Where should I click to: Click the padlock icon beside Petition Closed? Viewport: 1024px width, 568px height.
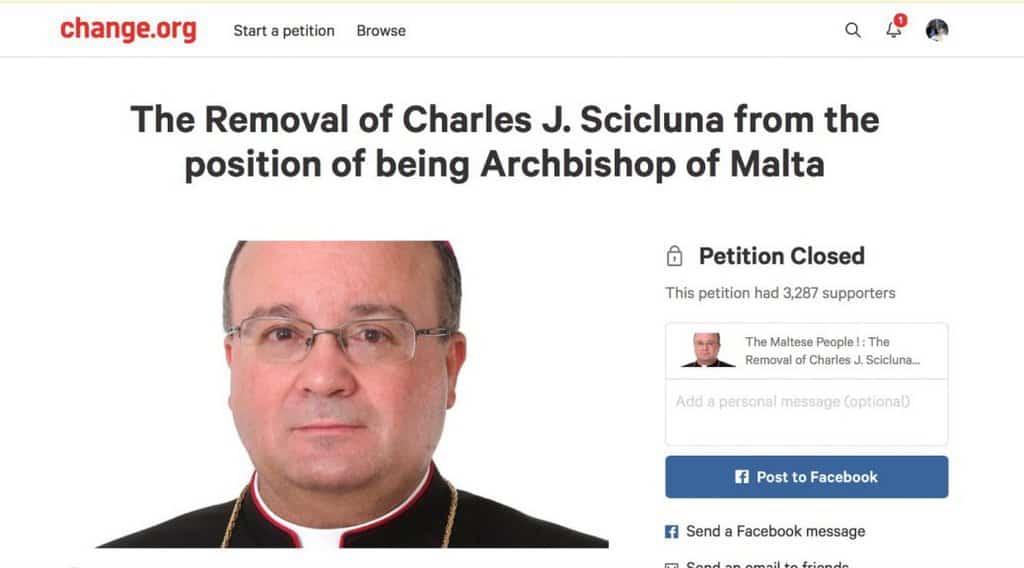coord(675,257)
